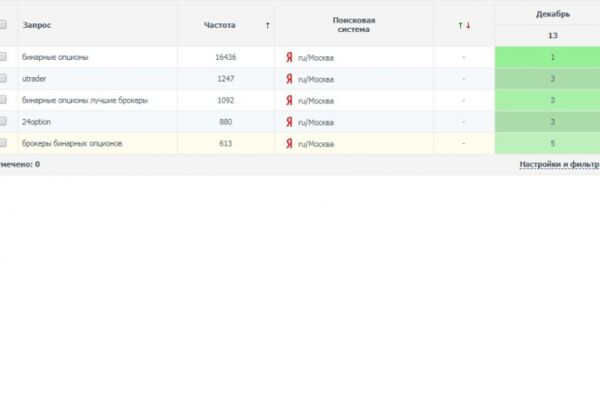Select query text '24option'
600x400 pixels.
point(36,122)
